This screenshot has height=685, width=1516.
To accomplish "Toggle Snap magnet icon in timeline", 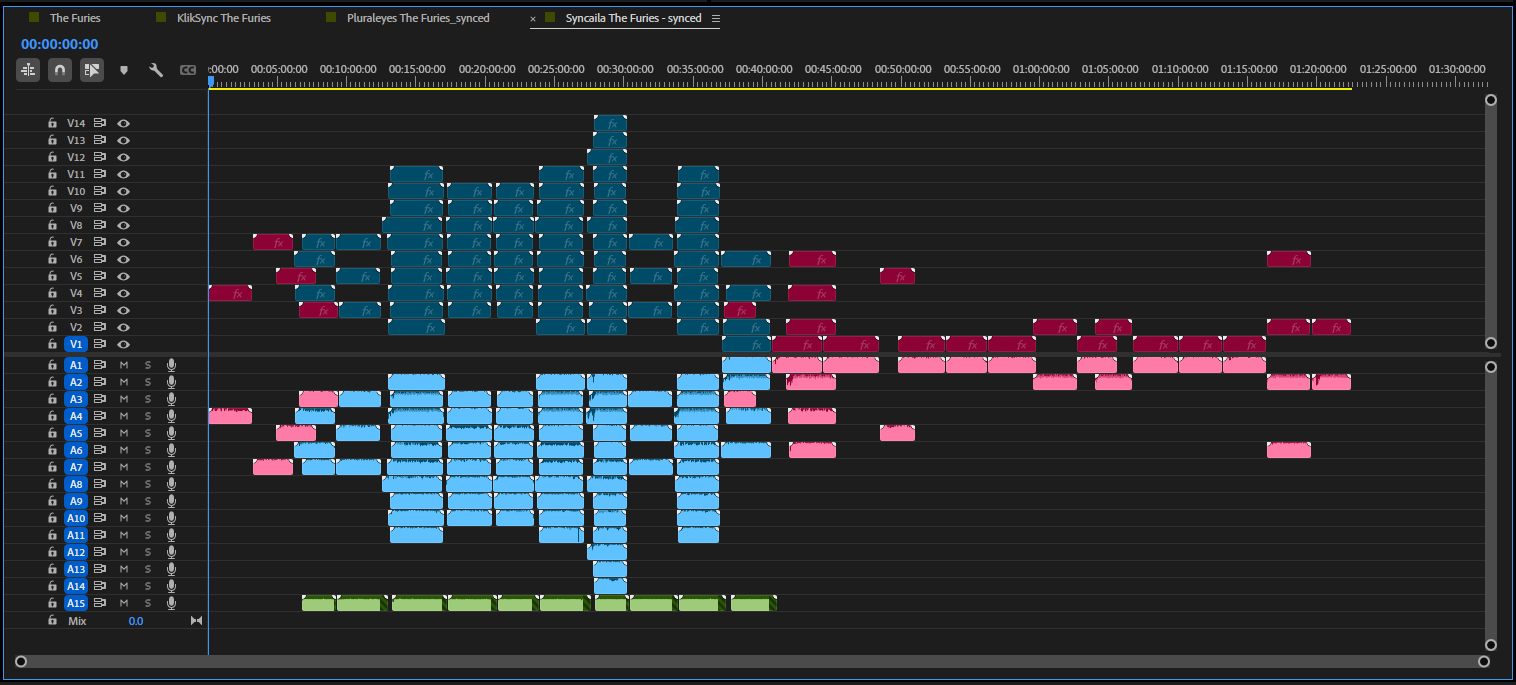I will pyautogui.click(x=60, y=70).
